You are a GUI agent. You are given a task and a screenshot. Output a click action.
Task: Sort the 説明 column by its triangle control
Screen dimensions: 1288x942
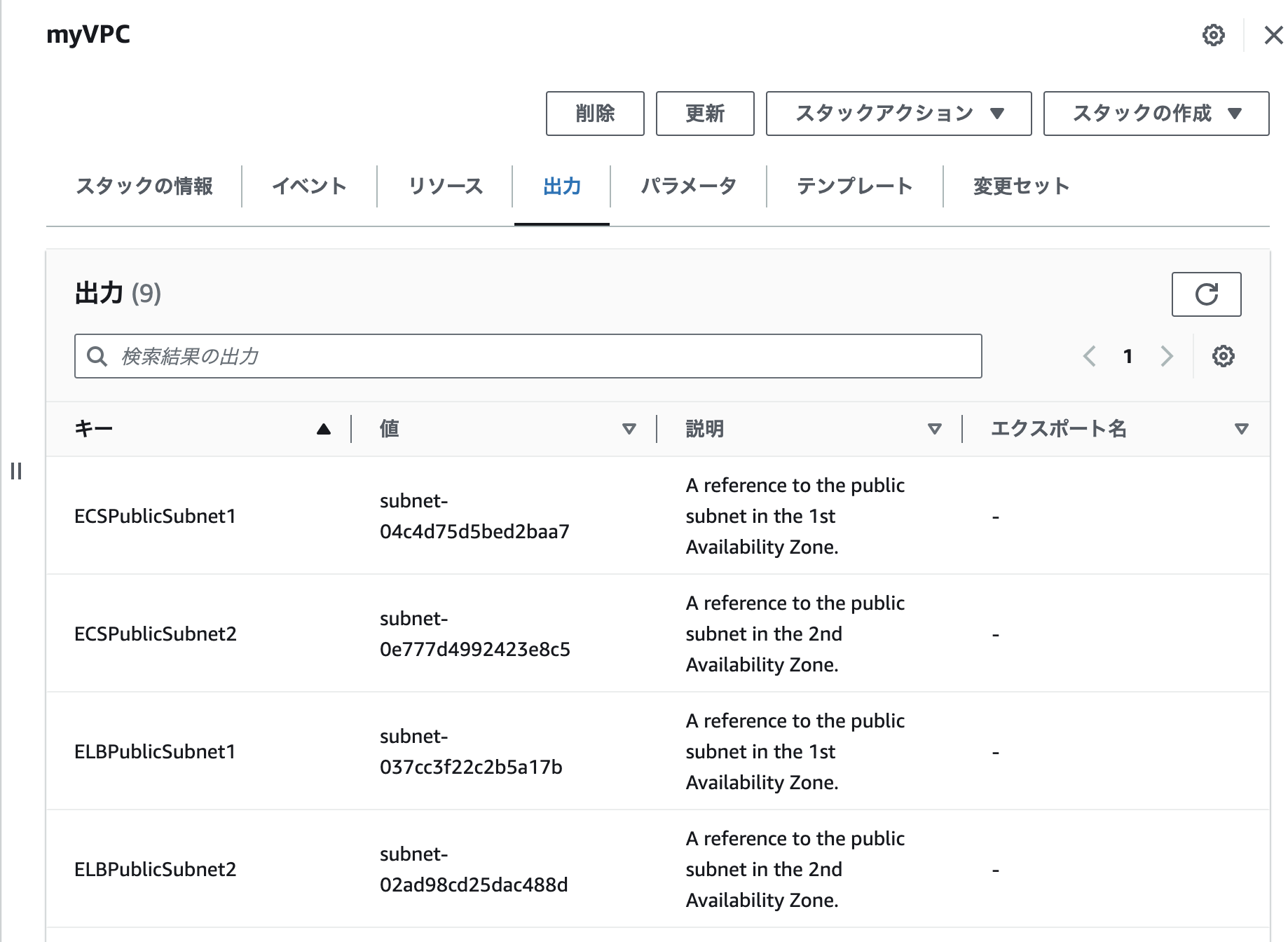coord(935,428)
